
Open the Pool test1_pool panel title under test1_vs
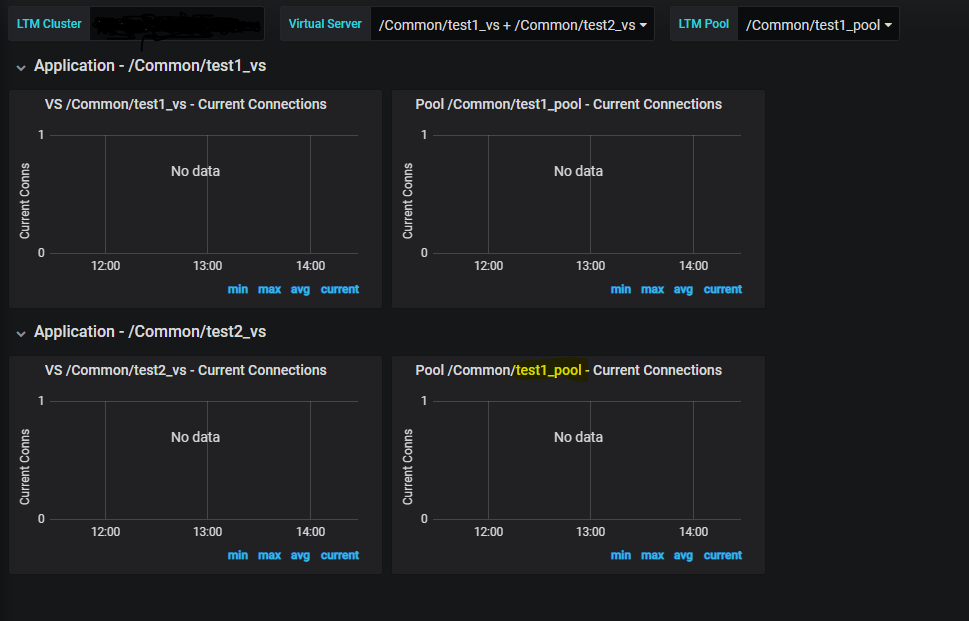(569, 104)
